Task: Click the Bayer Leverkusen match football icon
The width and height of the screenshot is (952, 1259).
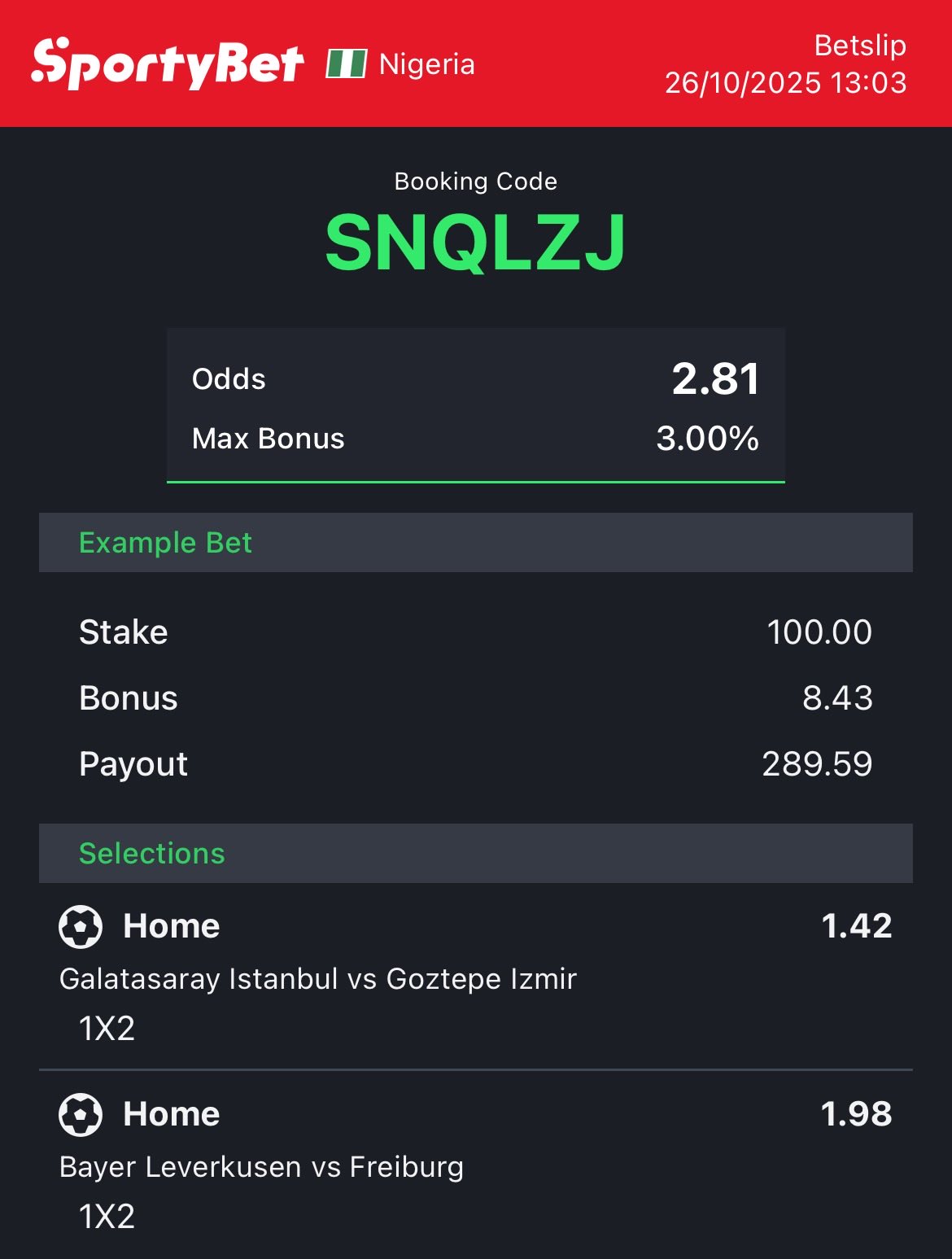Action: click(81, 1114)
